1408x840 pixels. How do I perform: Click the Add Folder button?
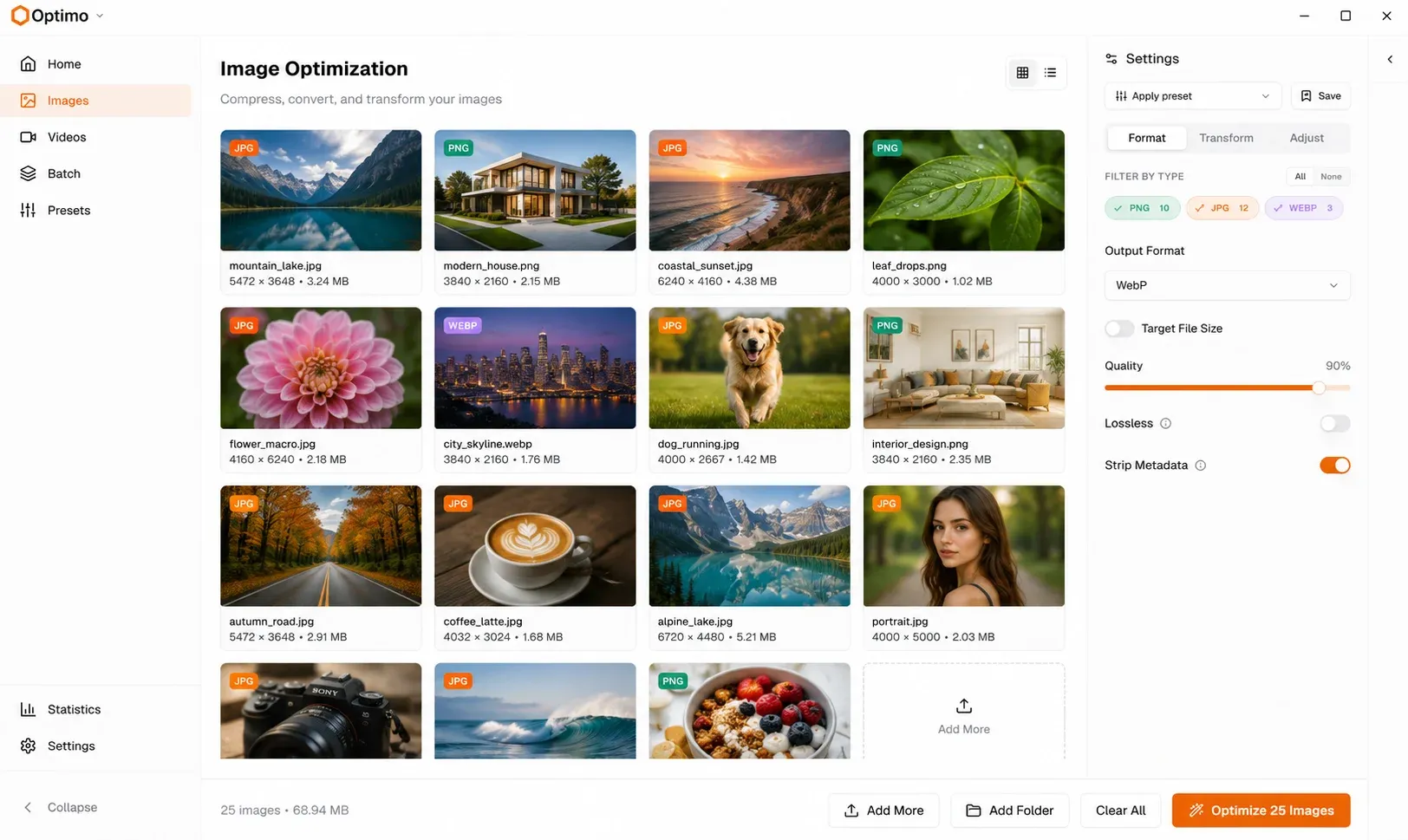point(1010,811)
